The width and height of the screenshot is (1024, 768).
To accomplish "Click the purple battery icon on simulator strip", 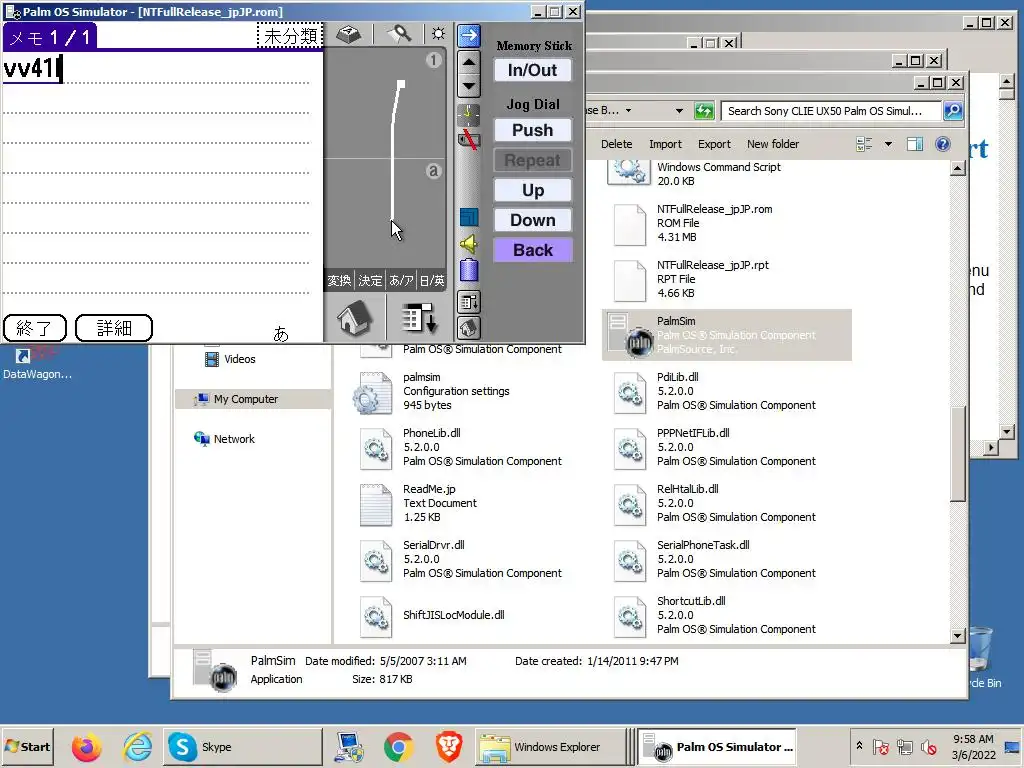I will (x=469, y=270).
